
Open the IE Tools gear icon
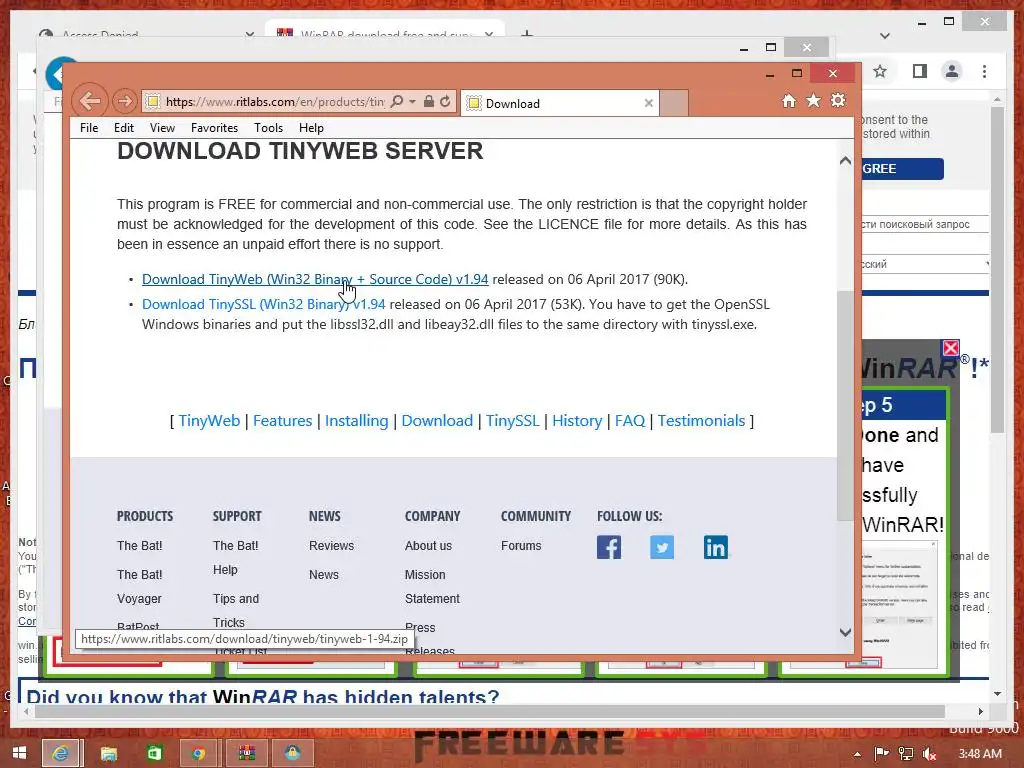coord(838,100)
